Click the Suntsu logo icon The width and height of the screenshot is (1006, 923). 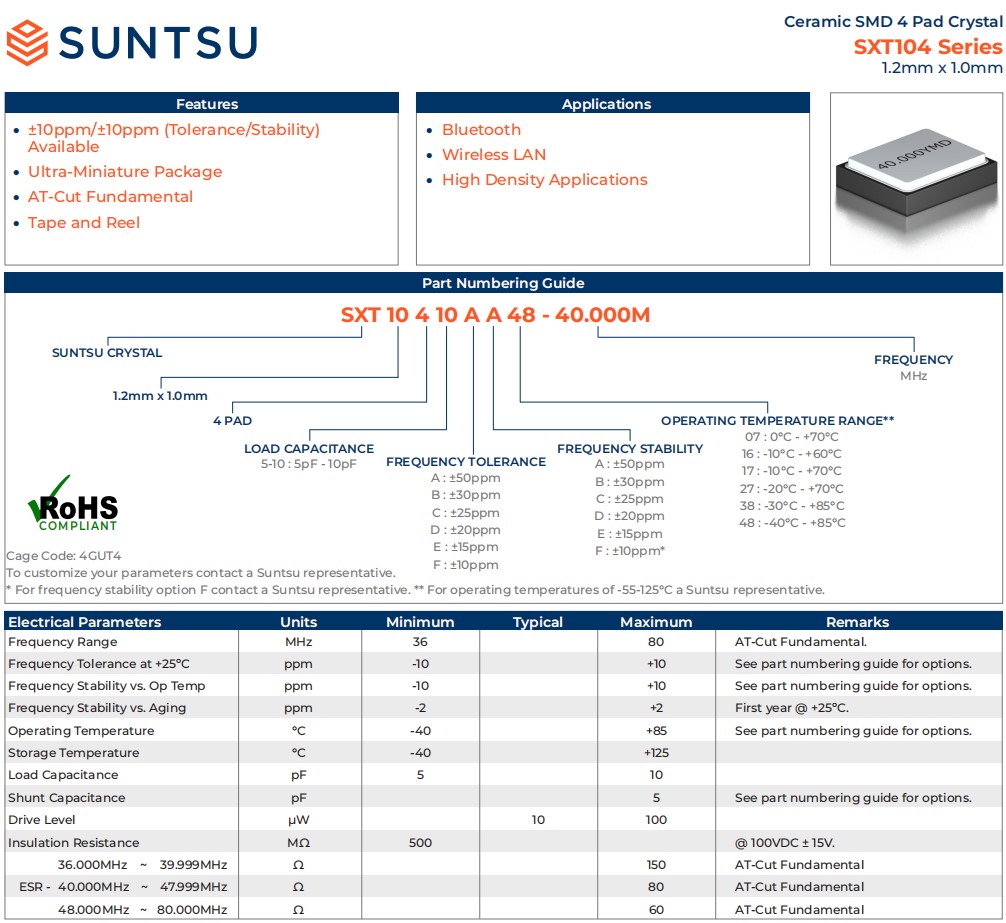(x=27, y=43)
